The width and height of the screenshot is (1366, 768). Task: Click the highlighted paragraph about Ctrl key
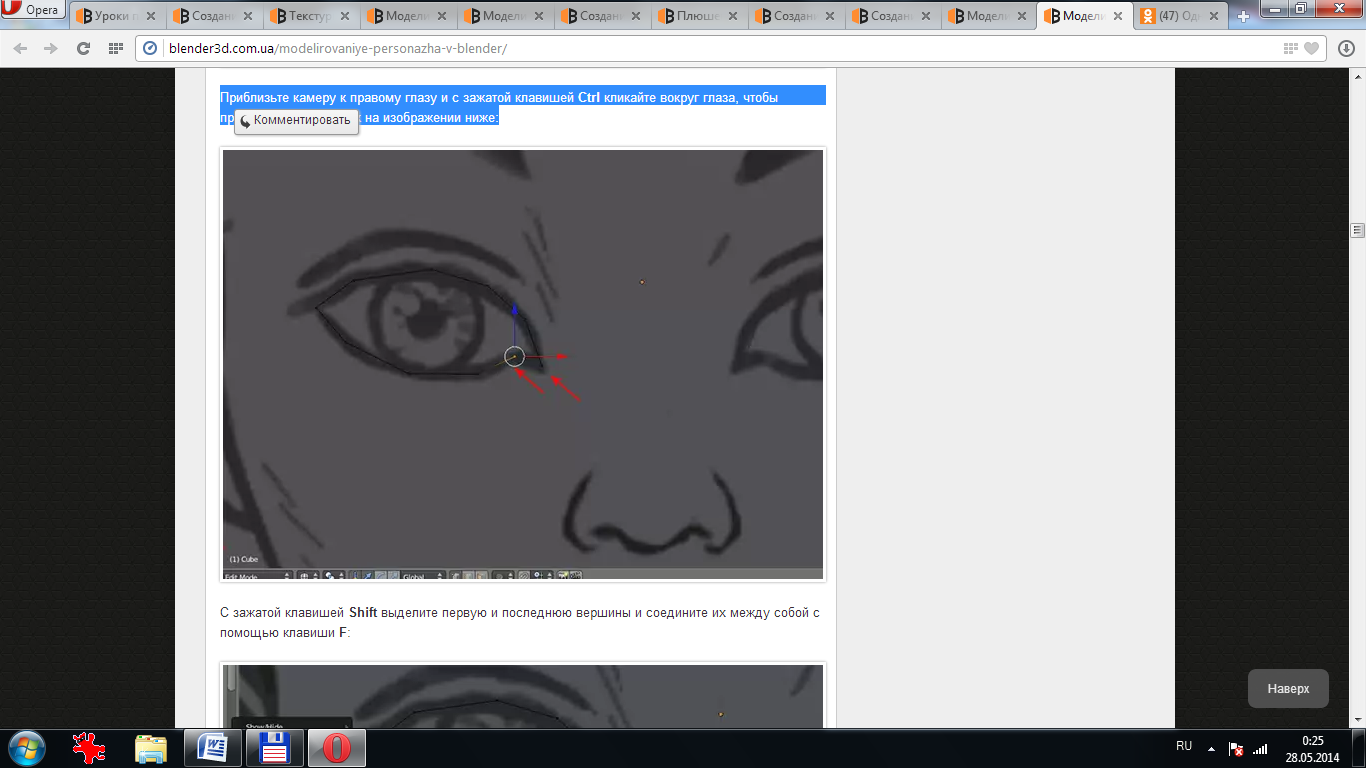click(523, 107)
